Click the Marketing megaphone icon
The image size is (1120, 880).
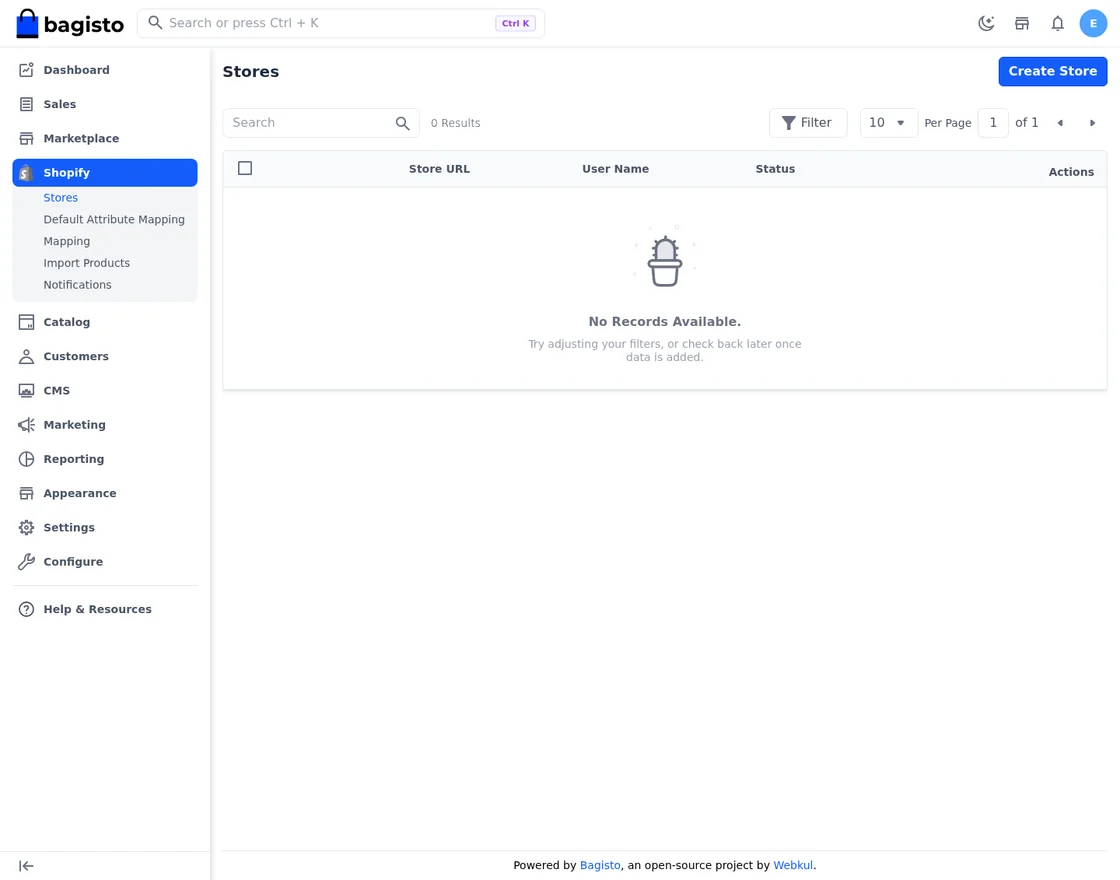[26, 425]
